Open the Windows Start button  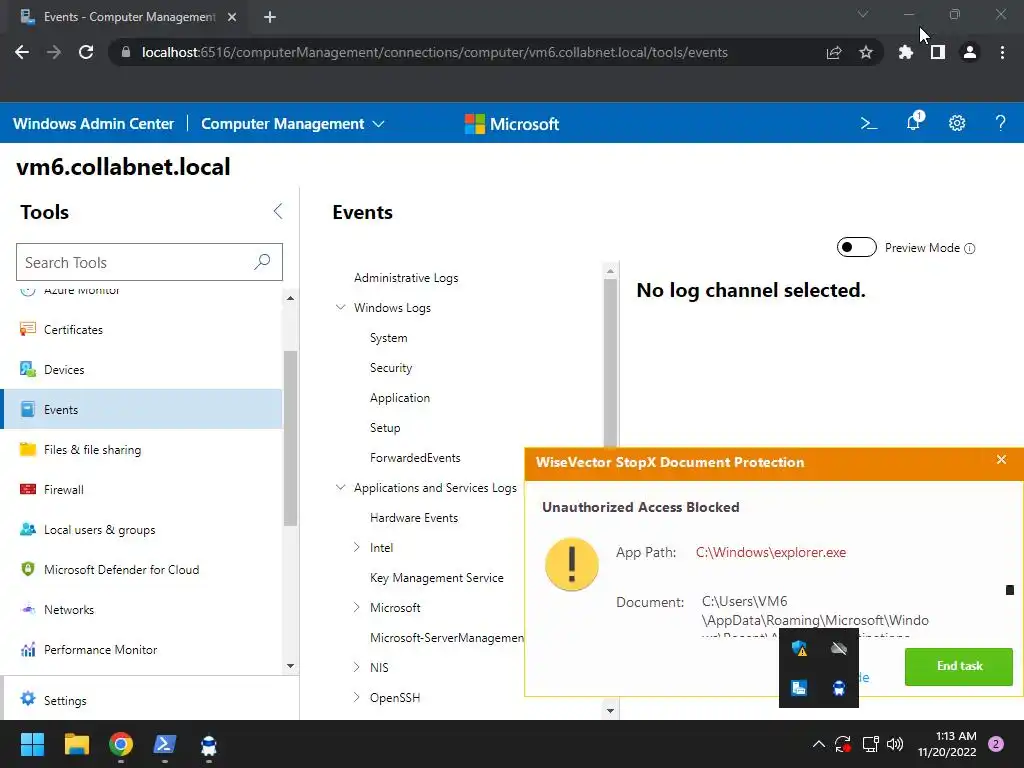coord(32,744)
